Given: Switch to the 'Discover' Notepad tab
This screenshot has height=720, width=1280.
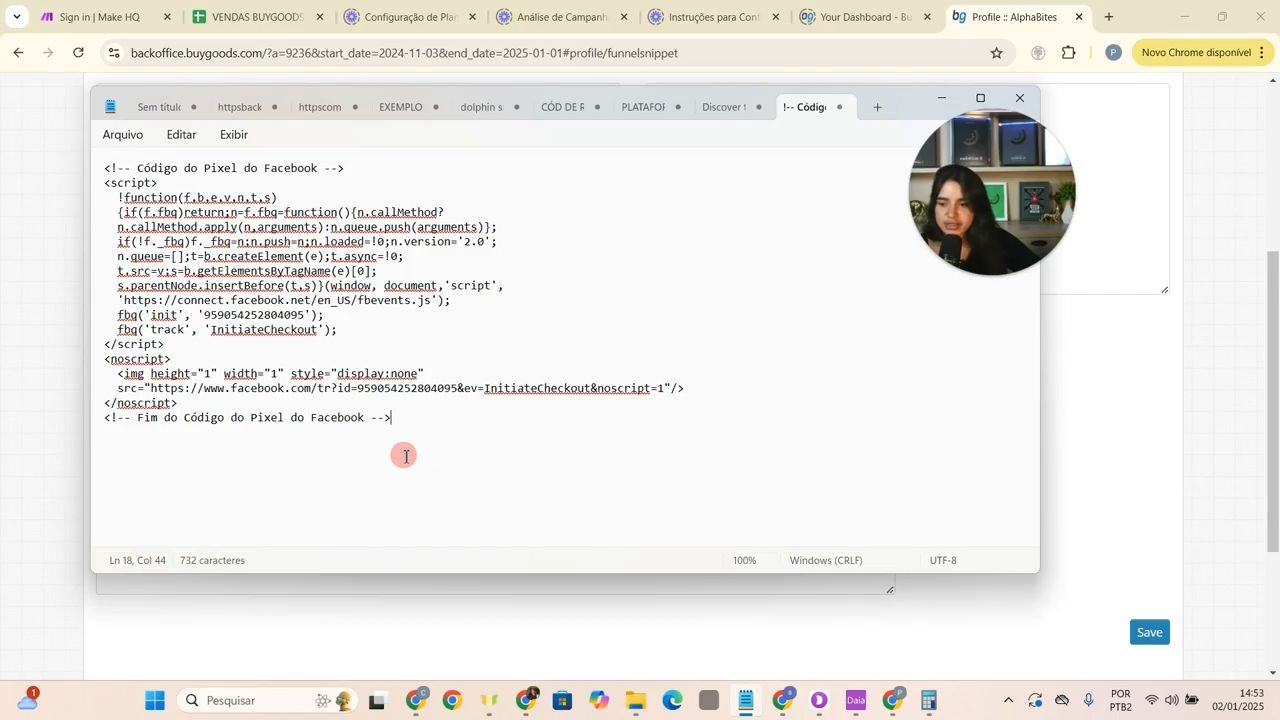Looking at the screenshot, I should pos(724,107).
